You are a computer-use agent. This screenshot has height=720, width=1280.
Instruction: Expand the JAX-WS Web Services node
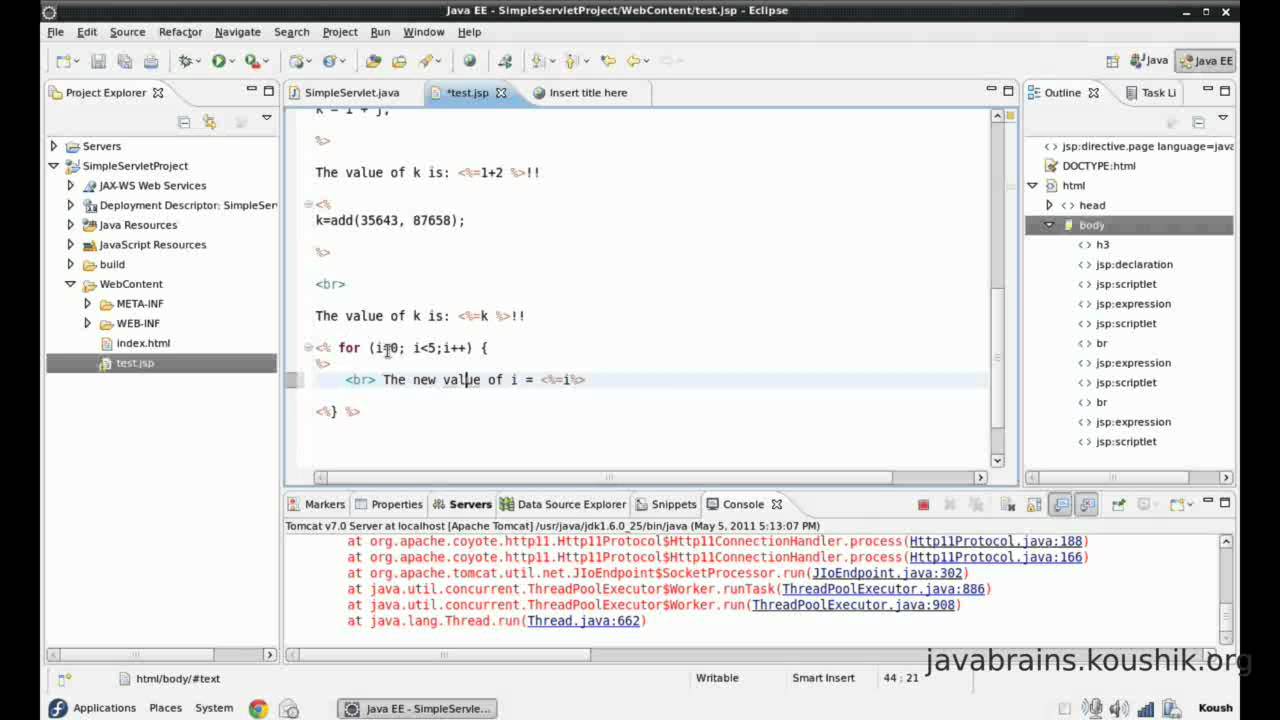[x=70, y=186]
